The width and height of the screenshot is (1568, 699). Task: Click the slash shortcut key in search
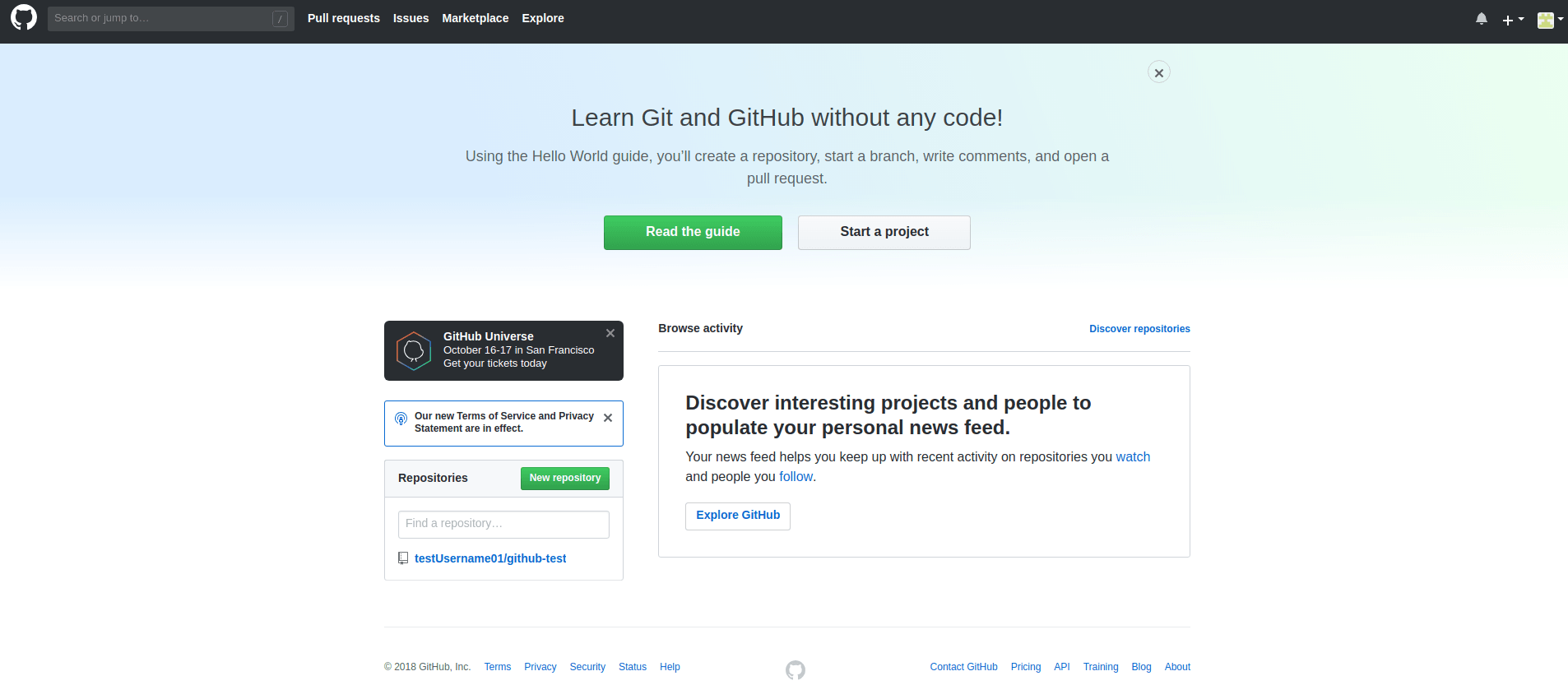(x=280, y=19)
